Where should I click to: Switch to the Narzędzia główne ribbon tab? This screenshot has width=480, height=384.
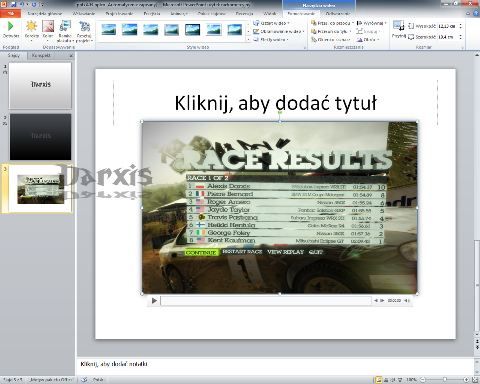44,14
